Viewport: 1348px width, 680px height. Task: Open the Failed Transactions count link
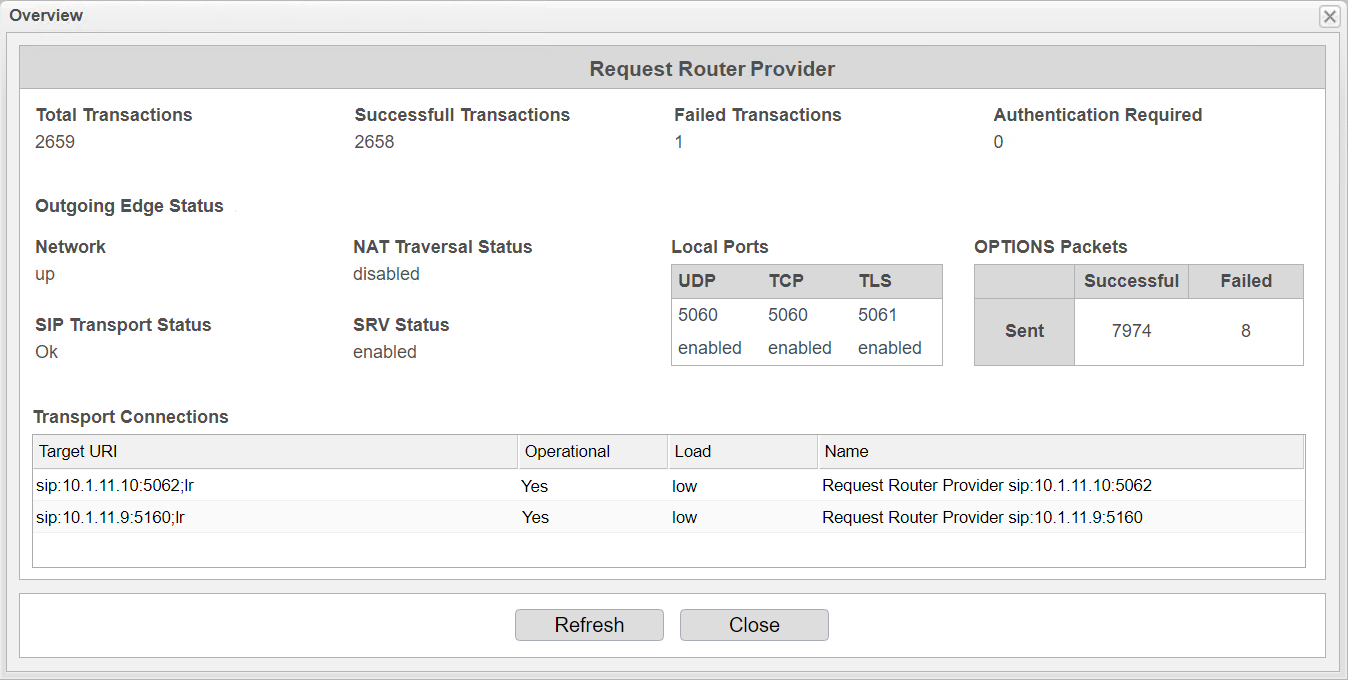tap(679, 141)
